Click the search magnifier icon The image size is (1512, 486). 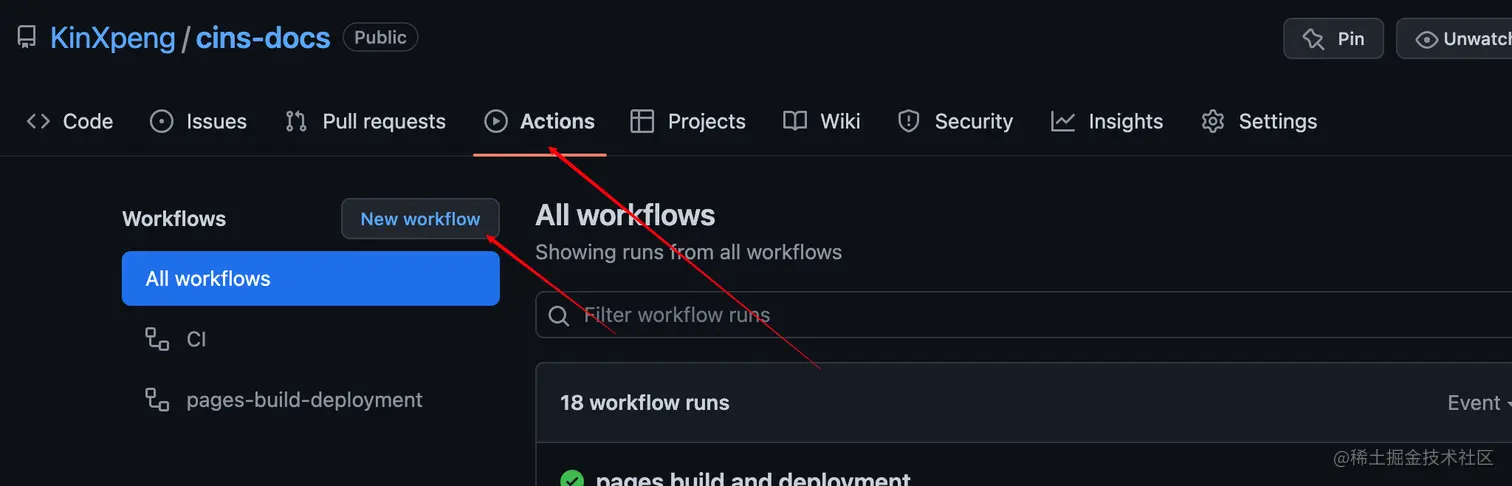tap(559, 316)
